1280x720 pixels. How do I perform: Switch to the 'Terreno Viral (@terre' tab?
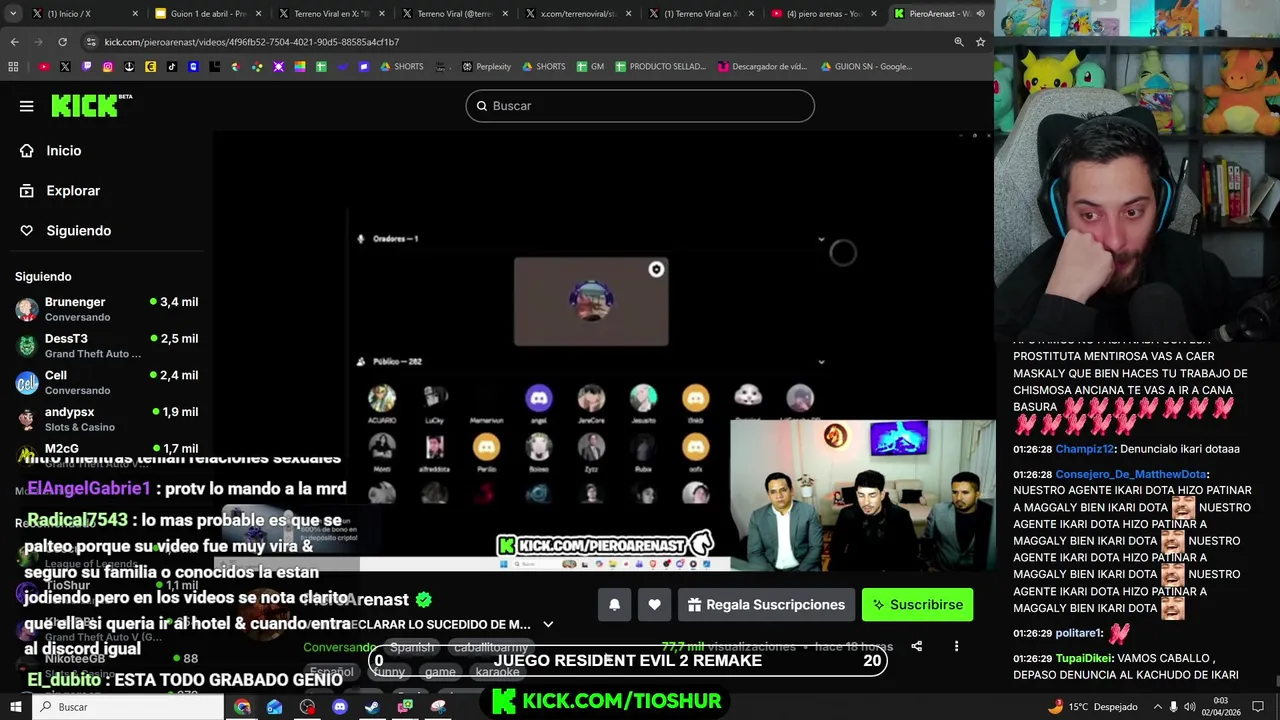(x=454, y=14)
